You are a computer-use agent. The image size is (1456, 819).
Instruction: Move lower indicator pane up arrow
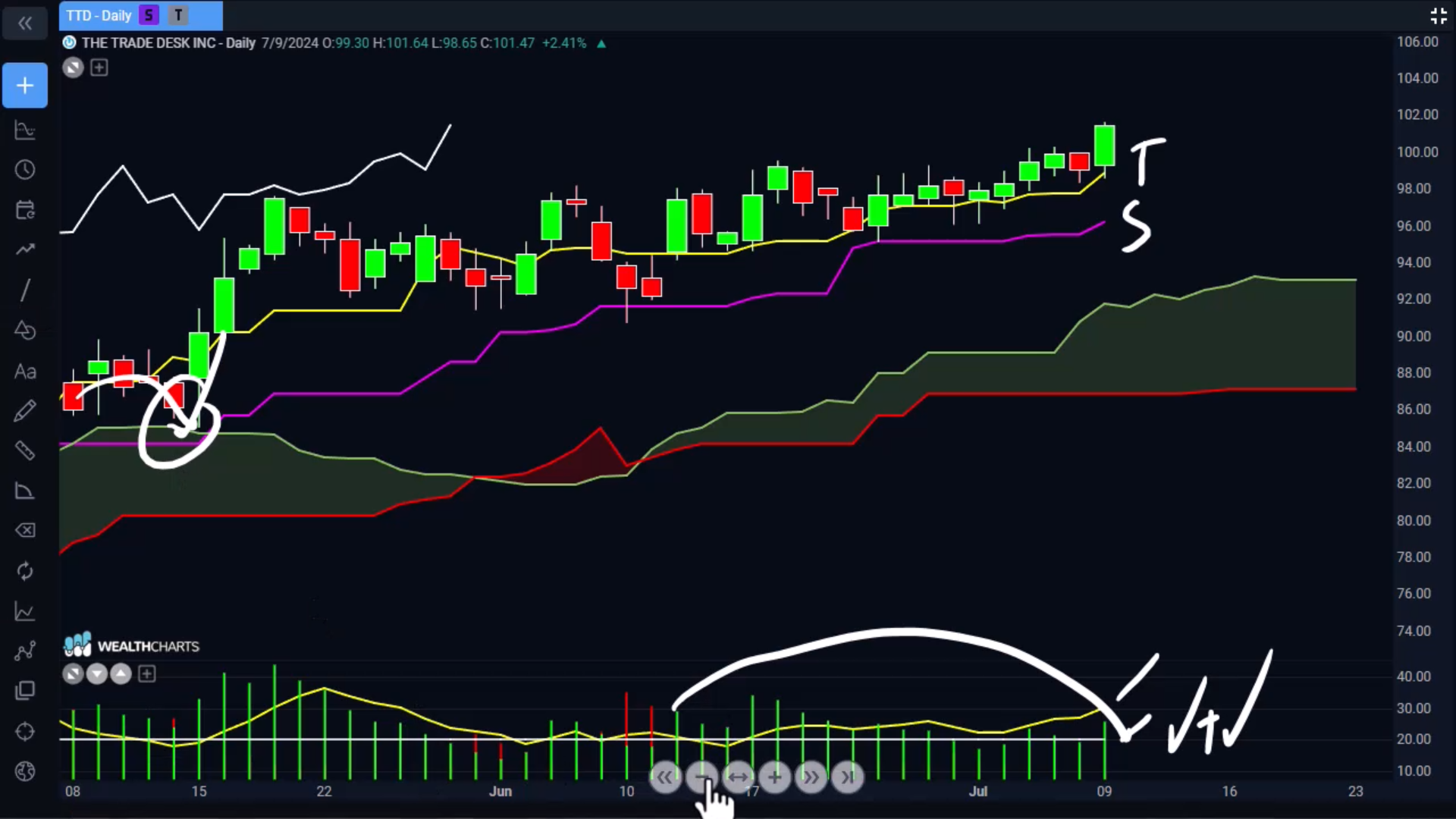[121, 674]
